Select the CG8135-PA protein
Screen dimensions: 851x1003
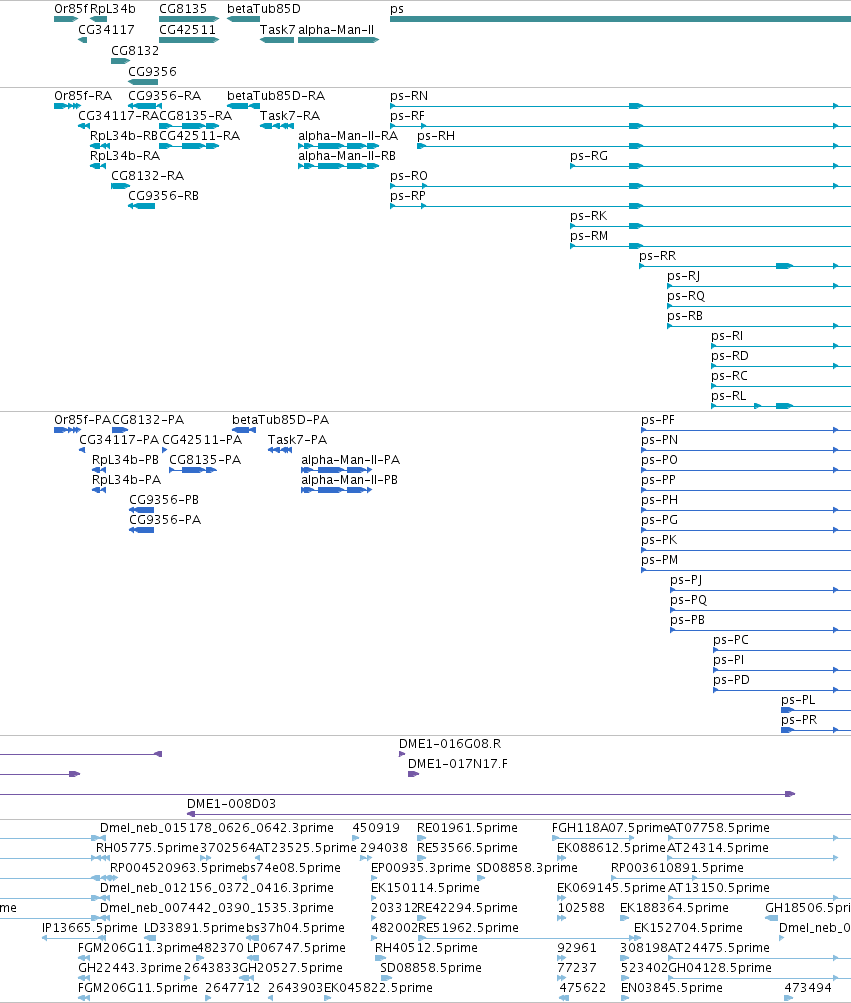(x=193, y=470)
